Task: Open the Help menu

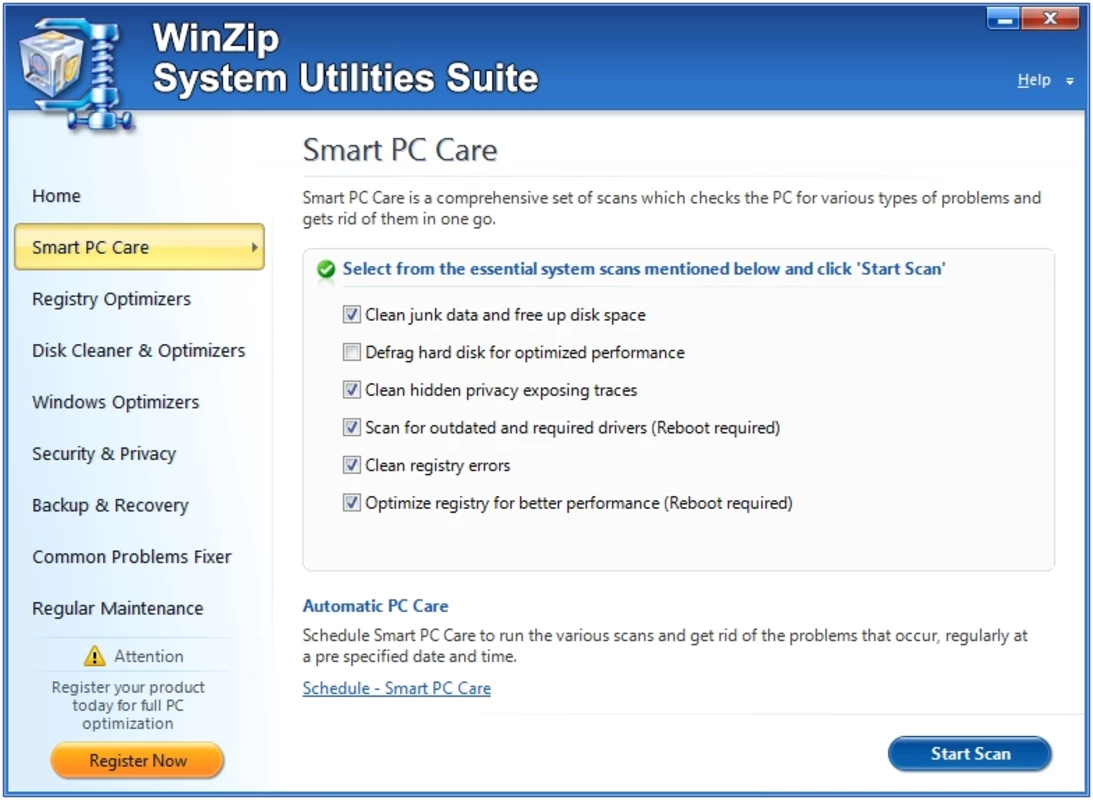Action: 1034,80
